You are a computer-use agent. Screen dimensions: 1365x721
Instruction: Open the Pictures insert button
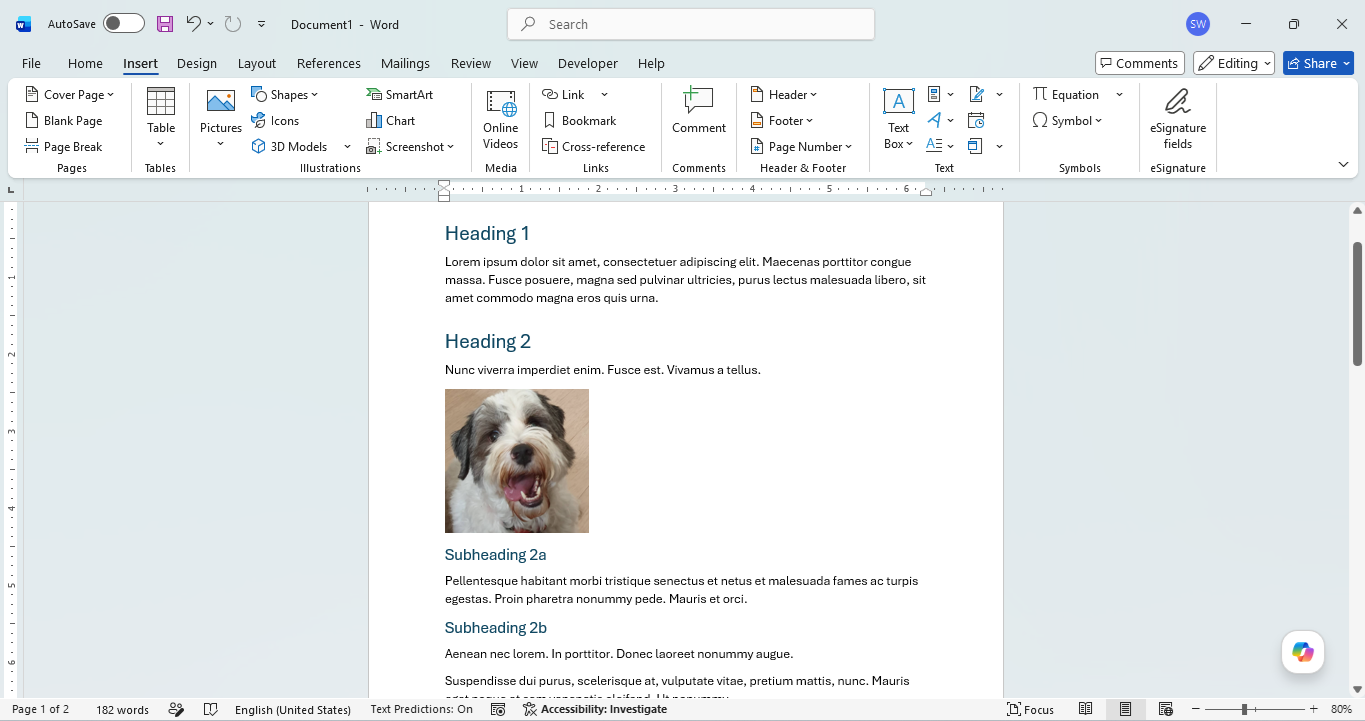[221, 117]
